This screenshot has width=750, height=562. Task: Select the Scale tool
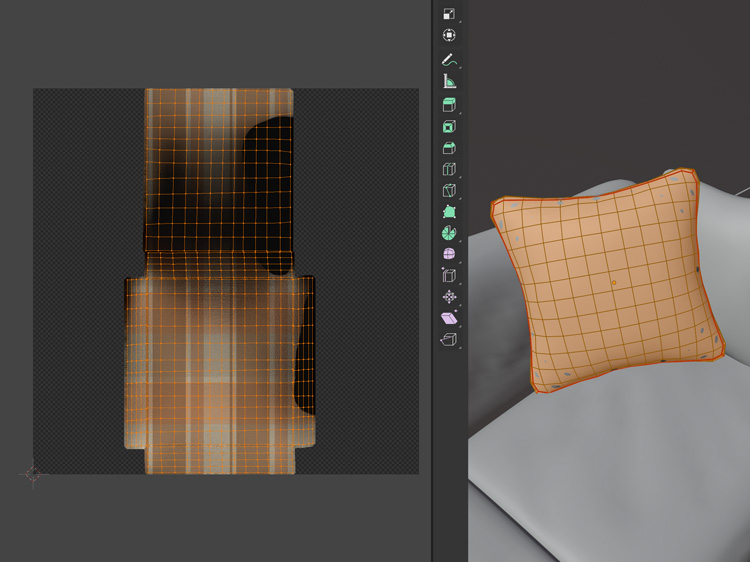point(449,13)
